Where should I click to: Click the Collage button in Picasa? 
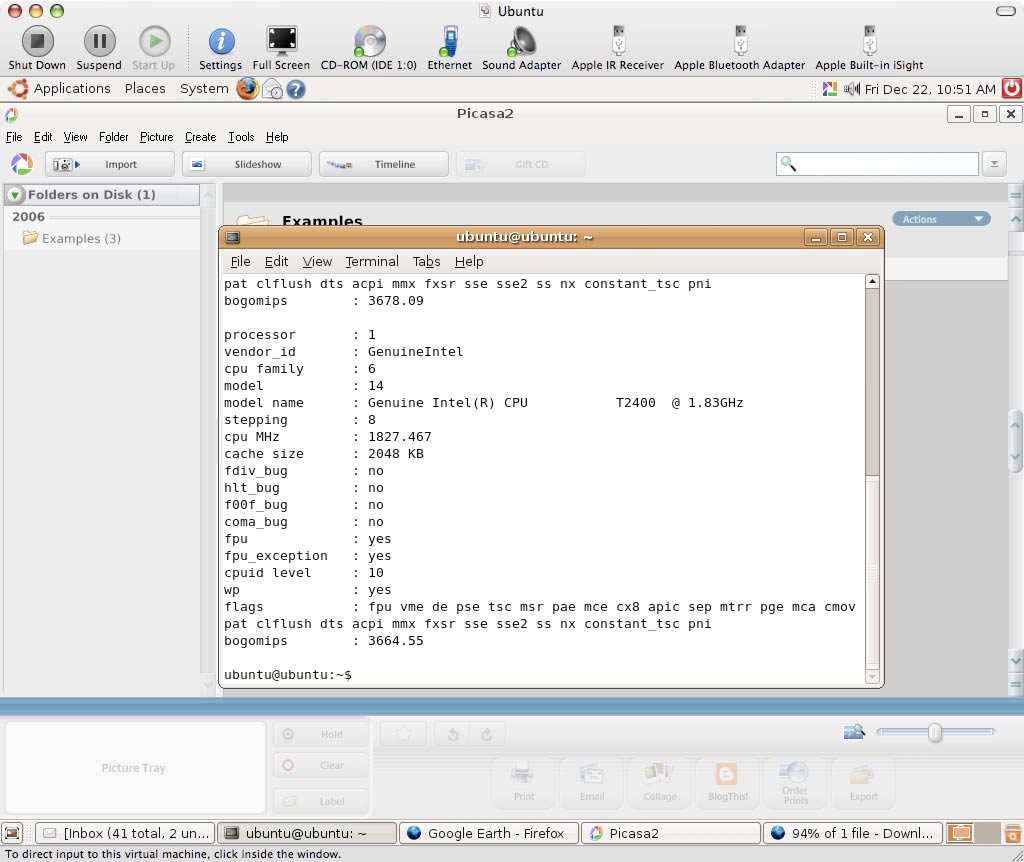click(660, 782)
